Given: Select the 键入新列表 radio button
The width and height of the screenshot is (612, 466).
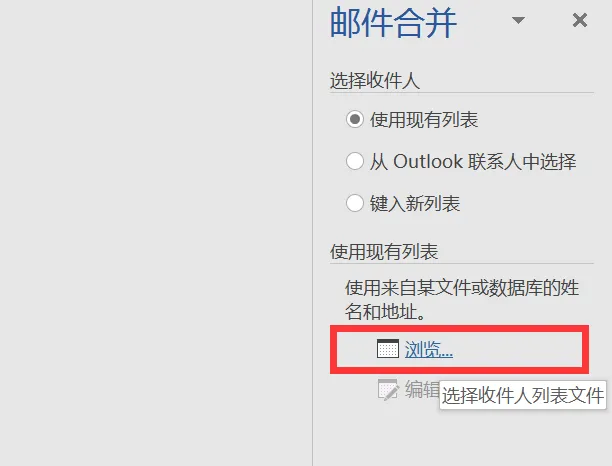Looking at the screenshot, I should 355,203.
